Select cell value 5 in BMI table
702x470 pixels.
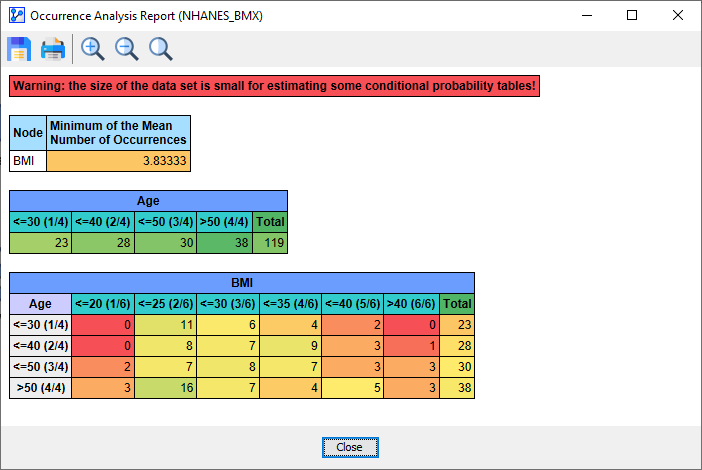pyautogui.click(x=353, y=388)
